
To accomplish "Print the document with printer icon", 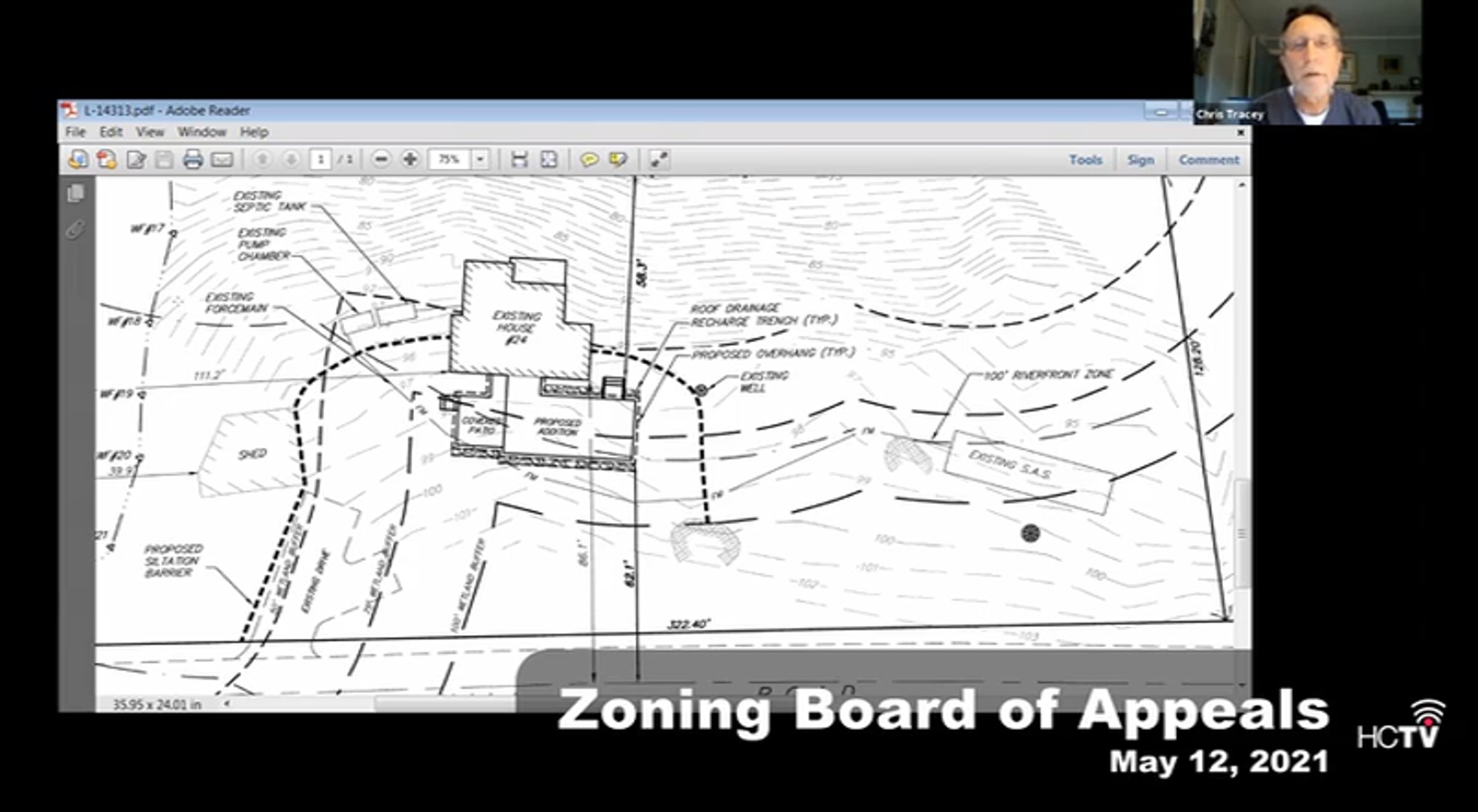I will [193, 159].
